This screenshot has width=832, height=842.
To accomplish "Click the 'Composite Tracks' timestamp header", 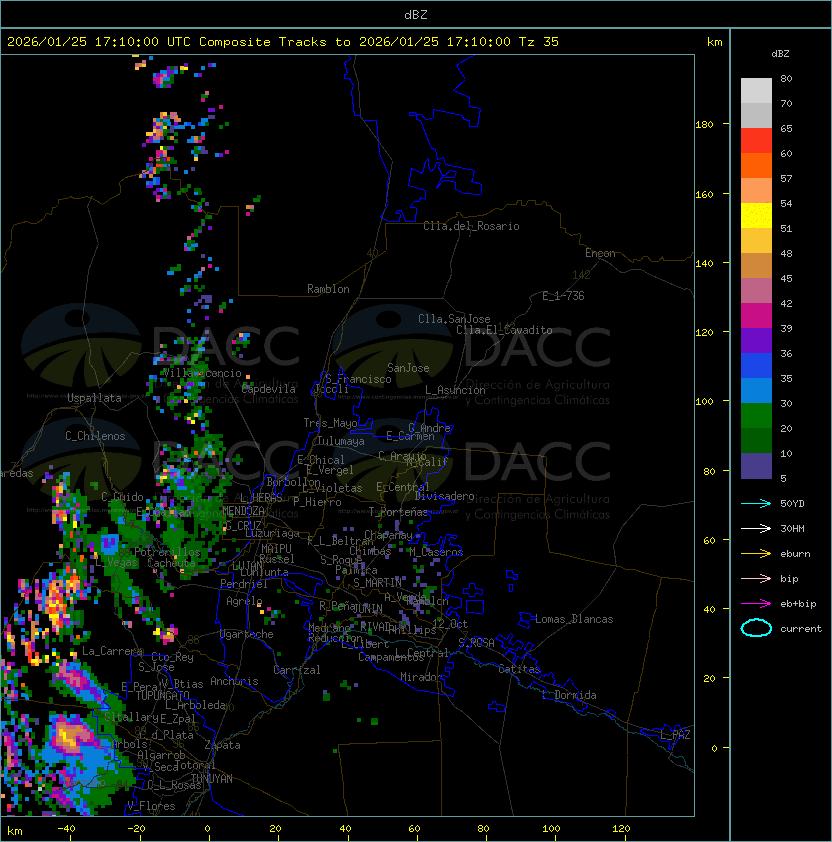I will pyautogui.click(x=283, y=42).
